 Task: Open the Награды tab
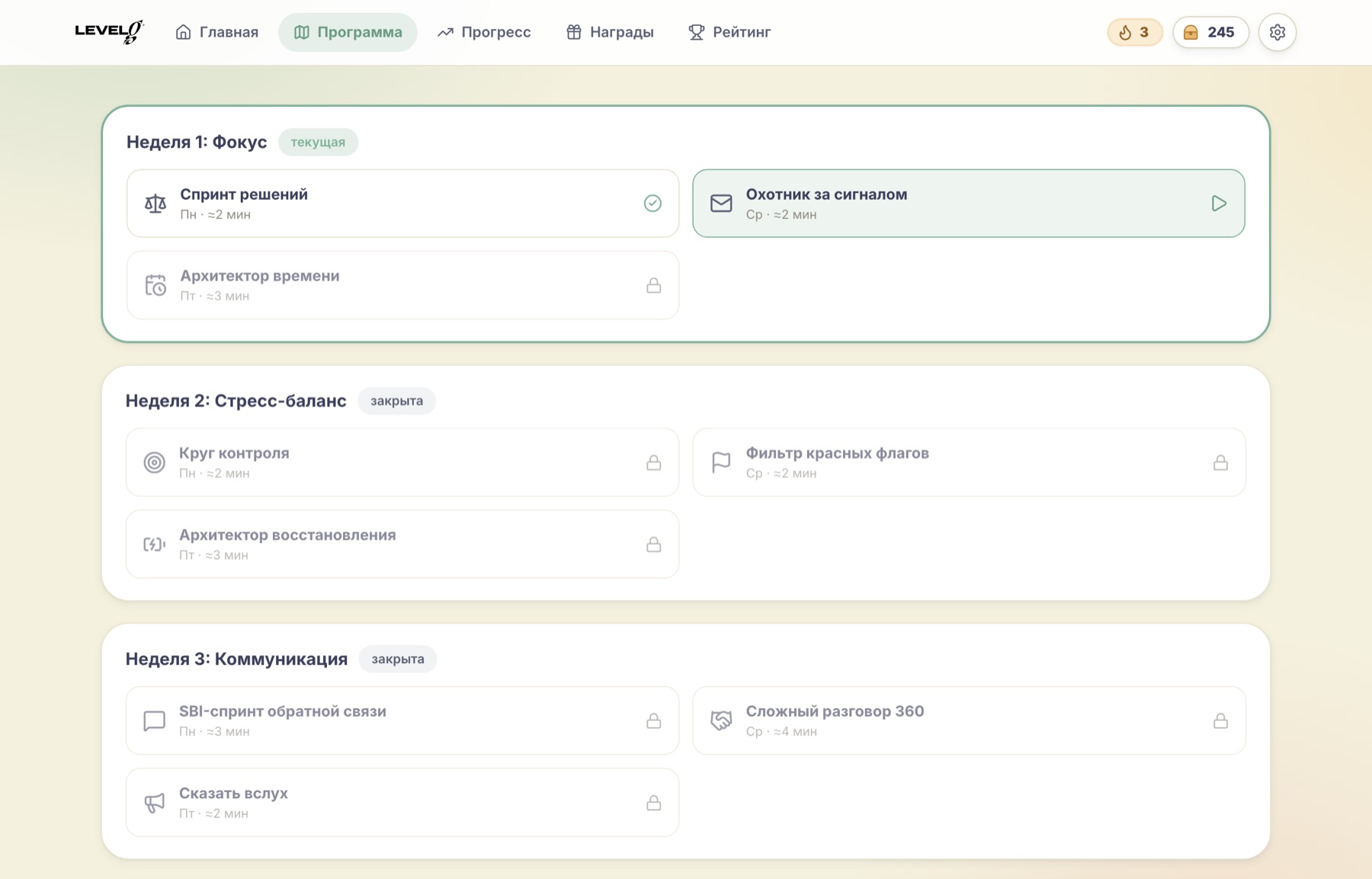click(610, 32)
